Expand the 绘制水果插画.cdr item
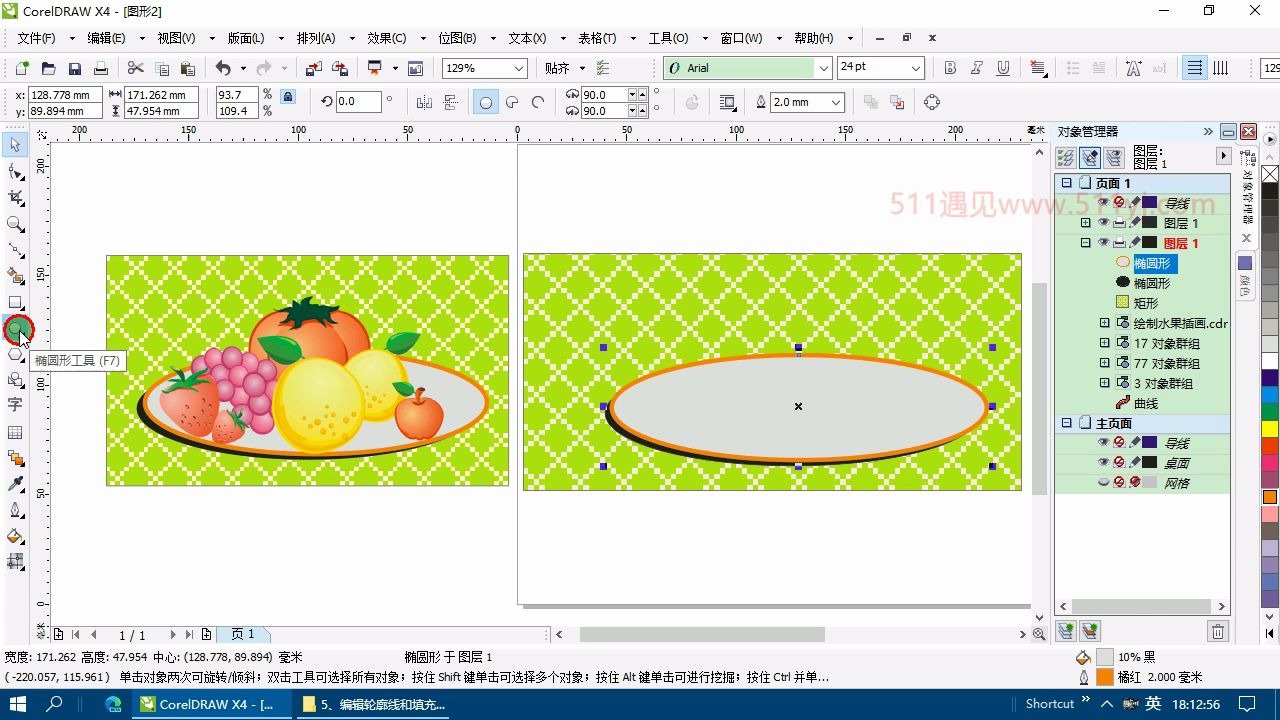Screen dimensions: 1280x720 [x=1105, y=323]
